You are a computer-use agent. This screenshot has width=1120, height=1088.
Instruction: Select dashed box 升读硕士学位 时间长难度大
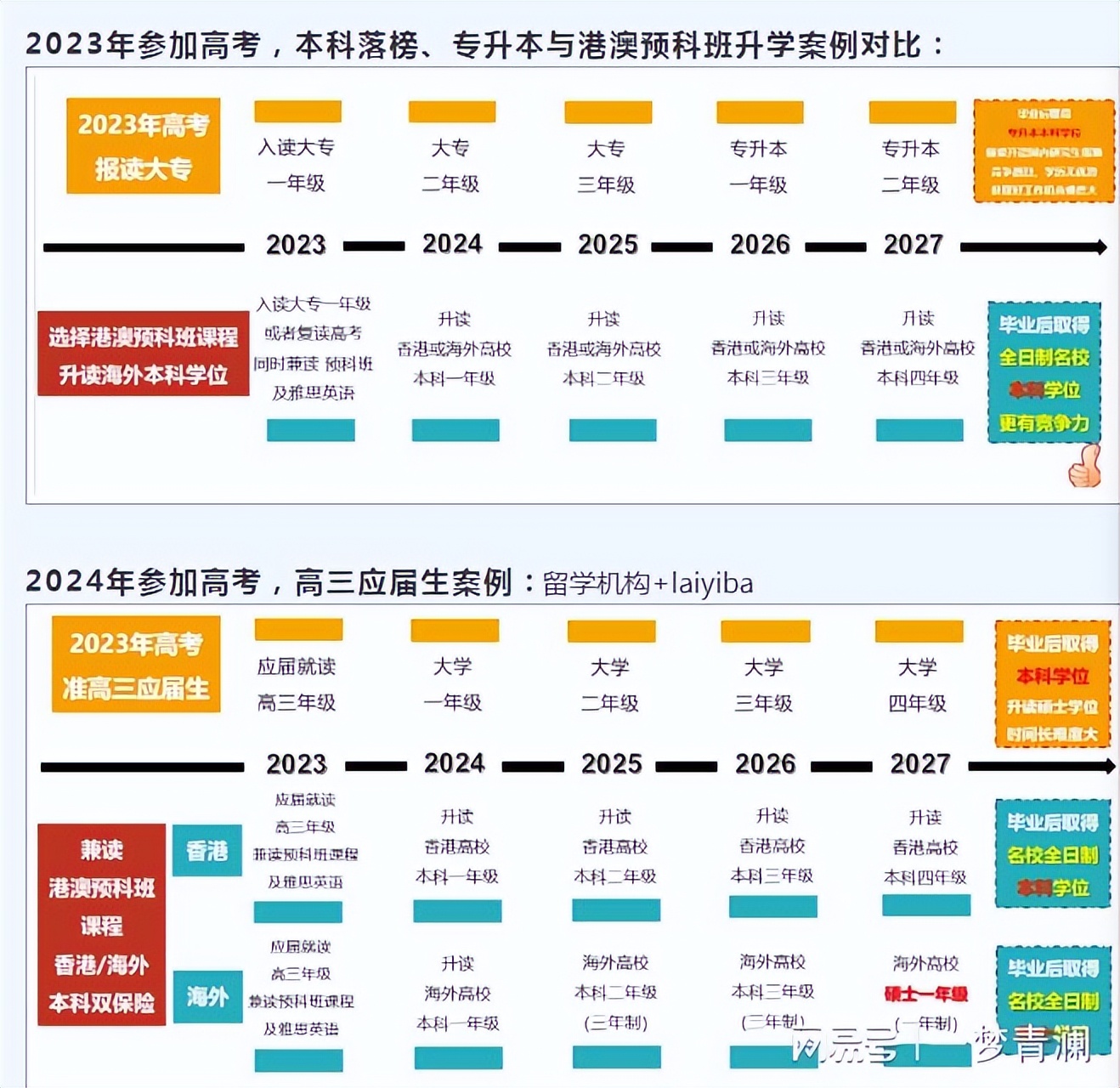[1053, 684]
